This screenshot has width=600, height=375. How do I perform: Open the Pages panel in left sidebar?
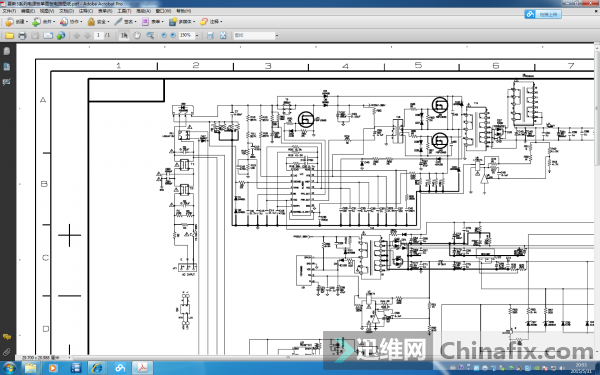pos(7,51)
